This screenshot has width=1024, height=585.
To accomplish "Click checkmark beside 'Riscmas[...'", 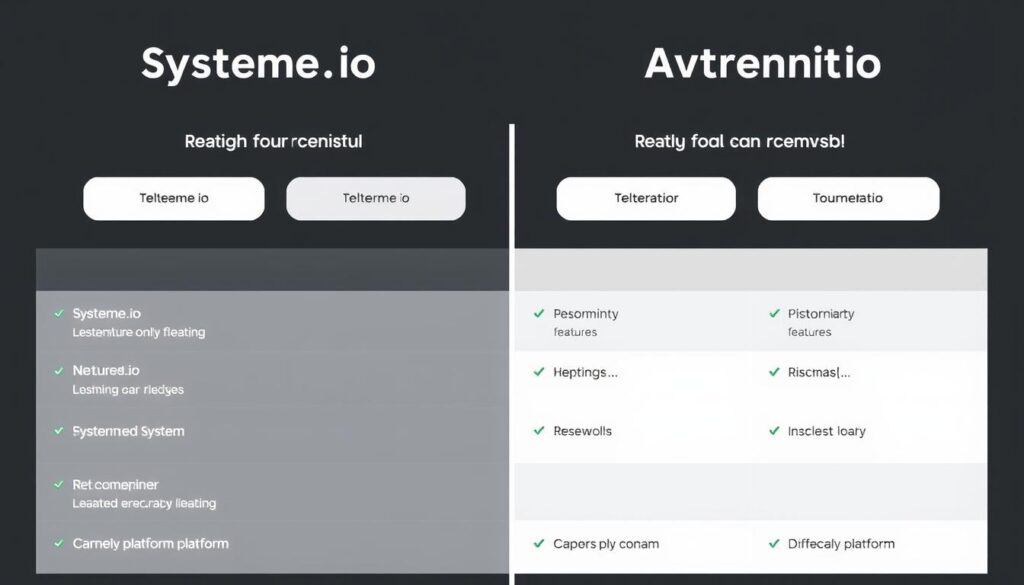I will tap(774, 372).
